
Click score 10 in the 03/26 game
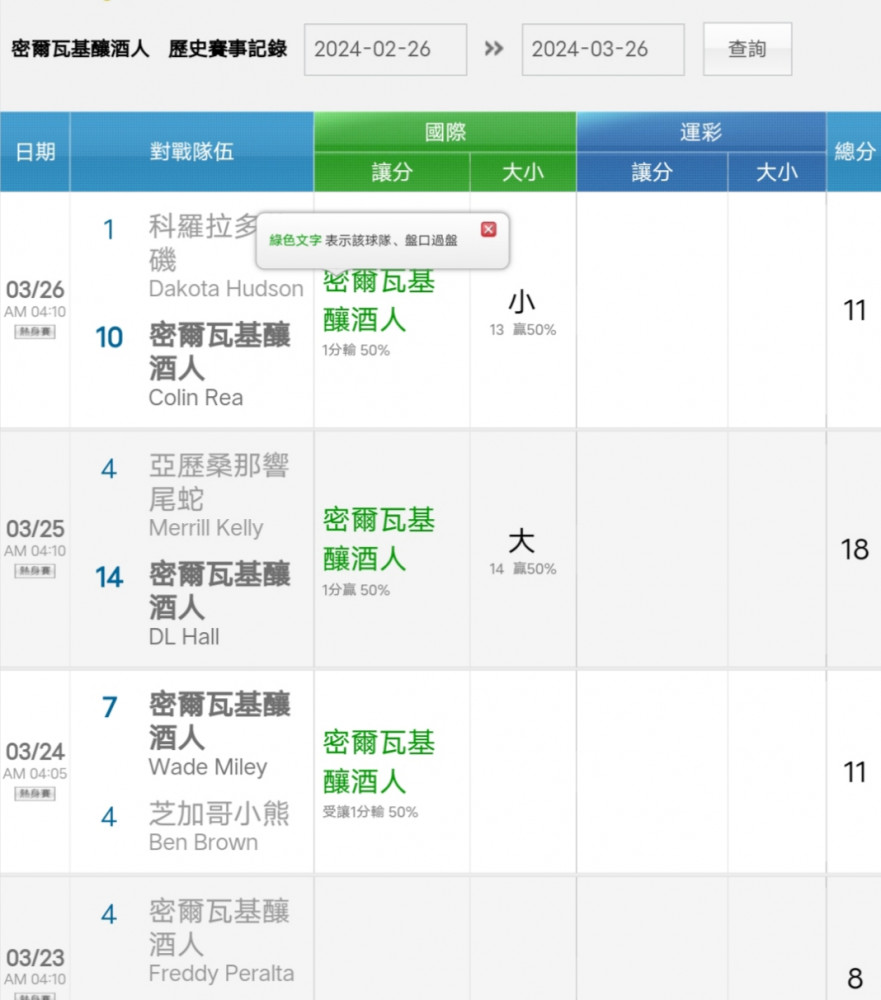coord(109,338)
